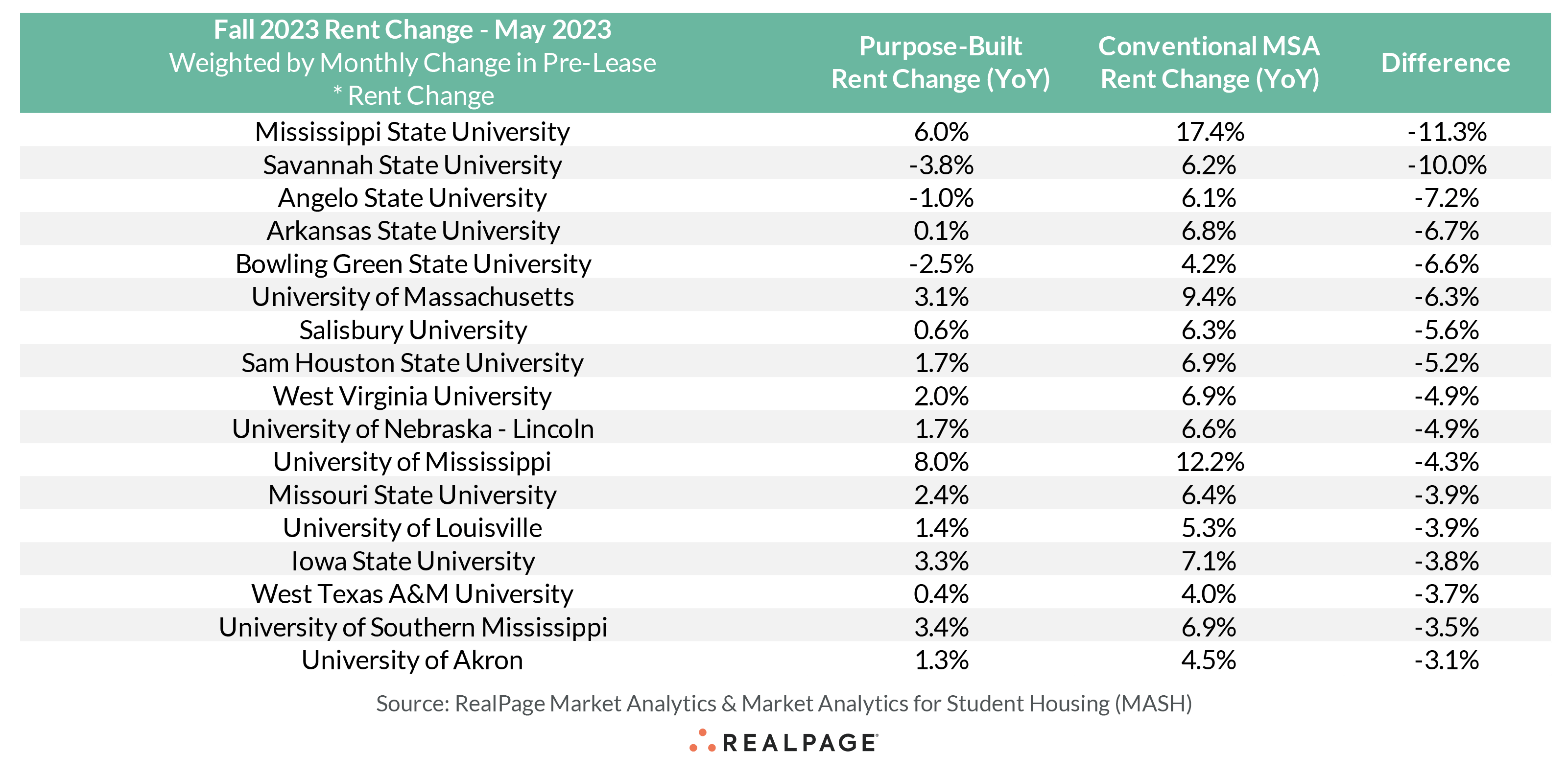The height and width of the screenshot is (778, 1568).
Task: Click the Salisbury University row name
Action: click(x=413, y=330)
